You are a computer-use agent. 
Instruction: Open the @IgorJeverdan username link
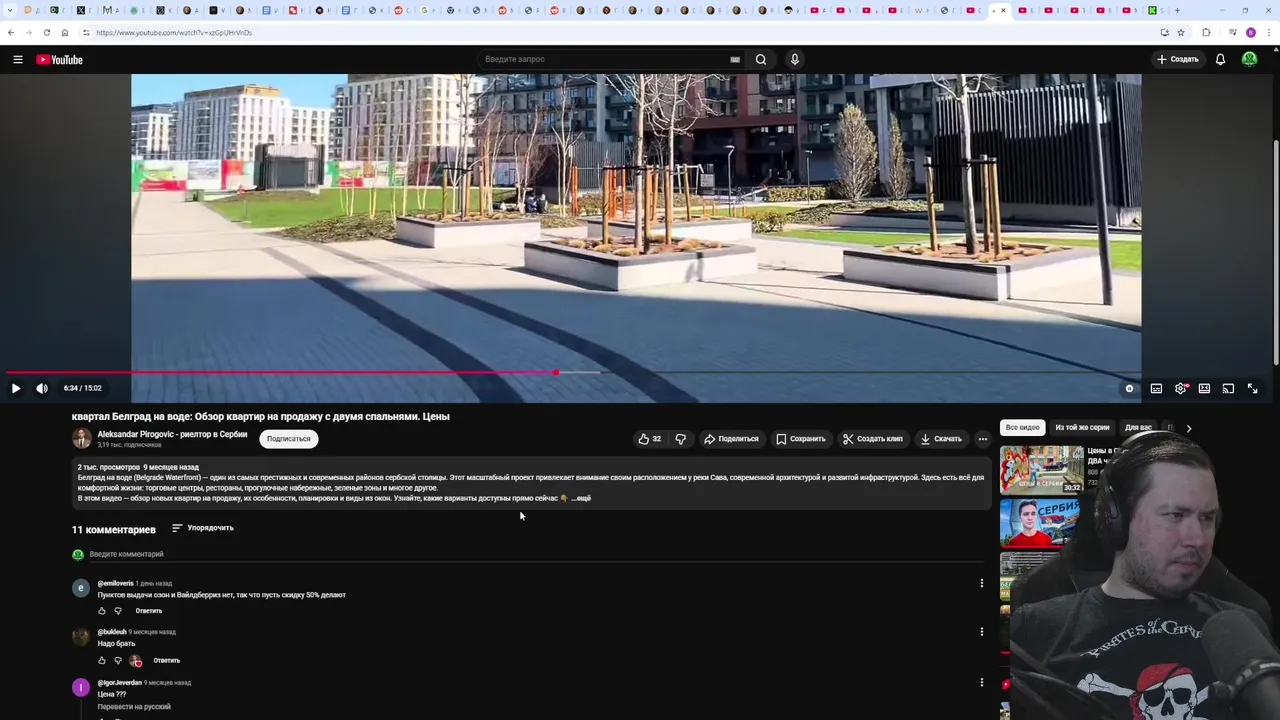120,683
